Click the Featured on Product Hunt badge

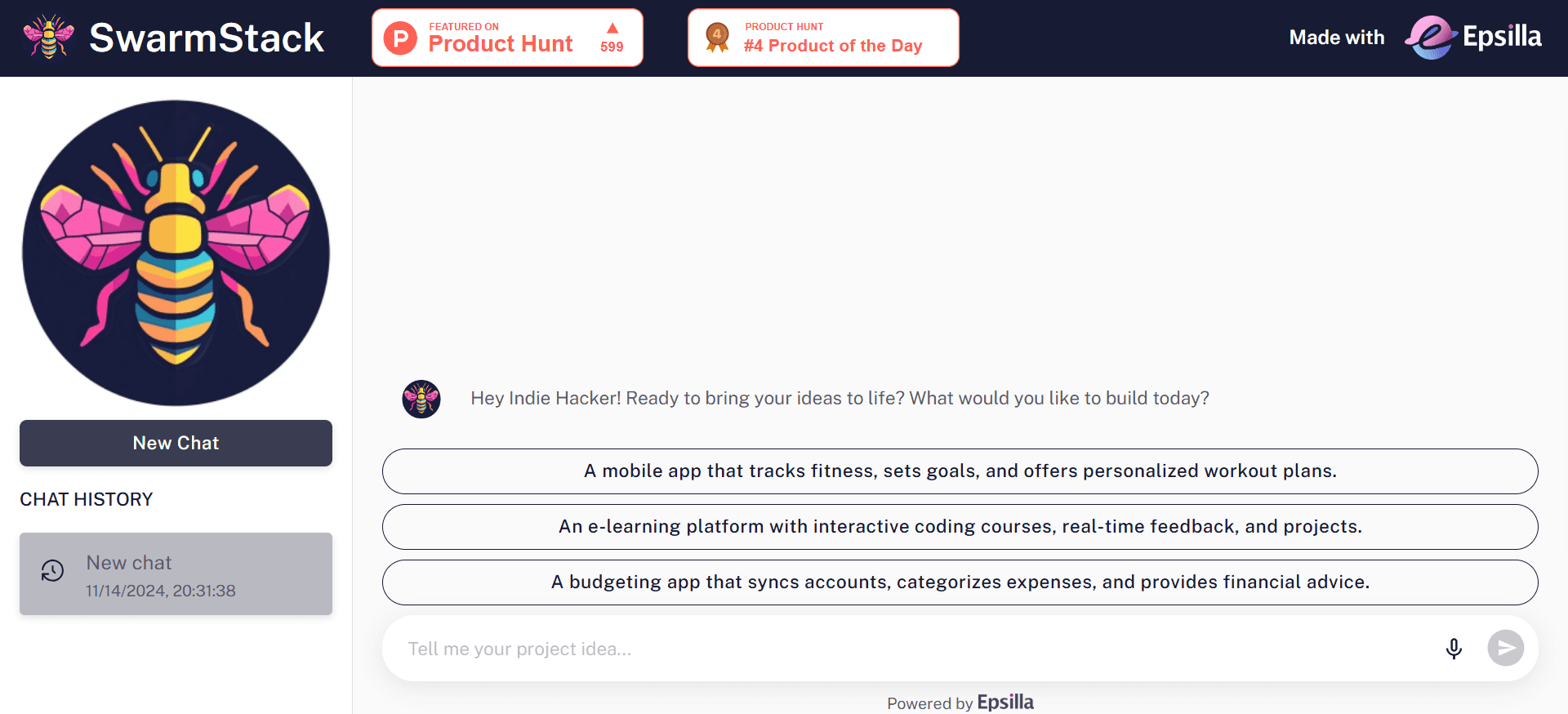tap(506, 37)
